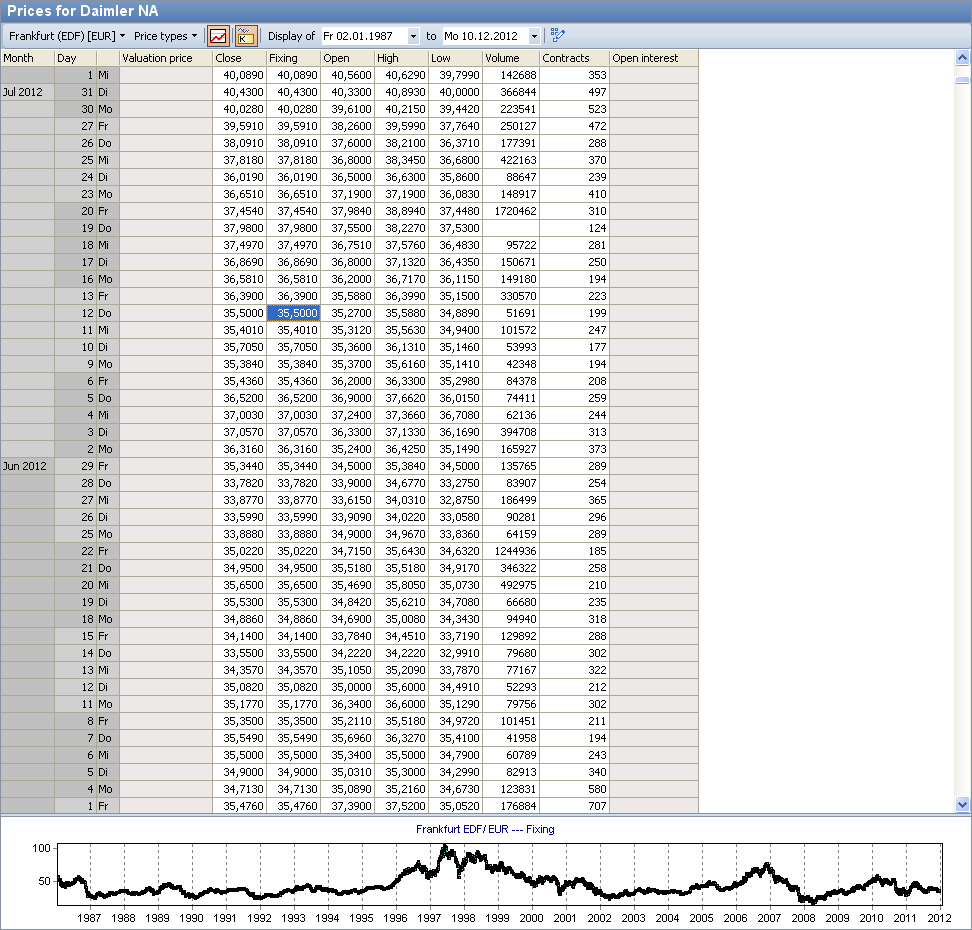This screenshot has height=930, width=972.
Task: Click the scroll down arrow of table
Action: (x=962, y=804)
